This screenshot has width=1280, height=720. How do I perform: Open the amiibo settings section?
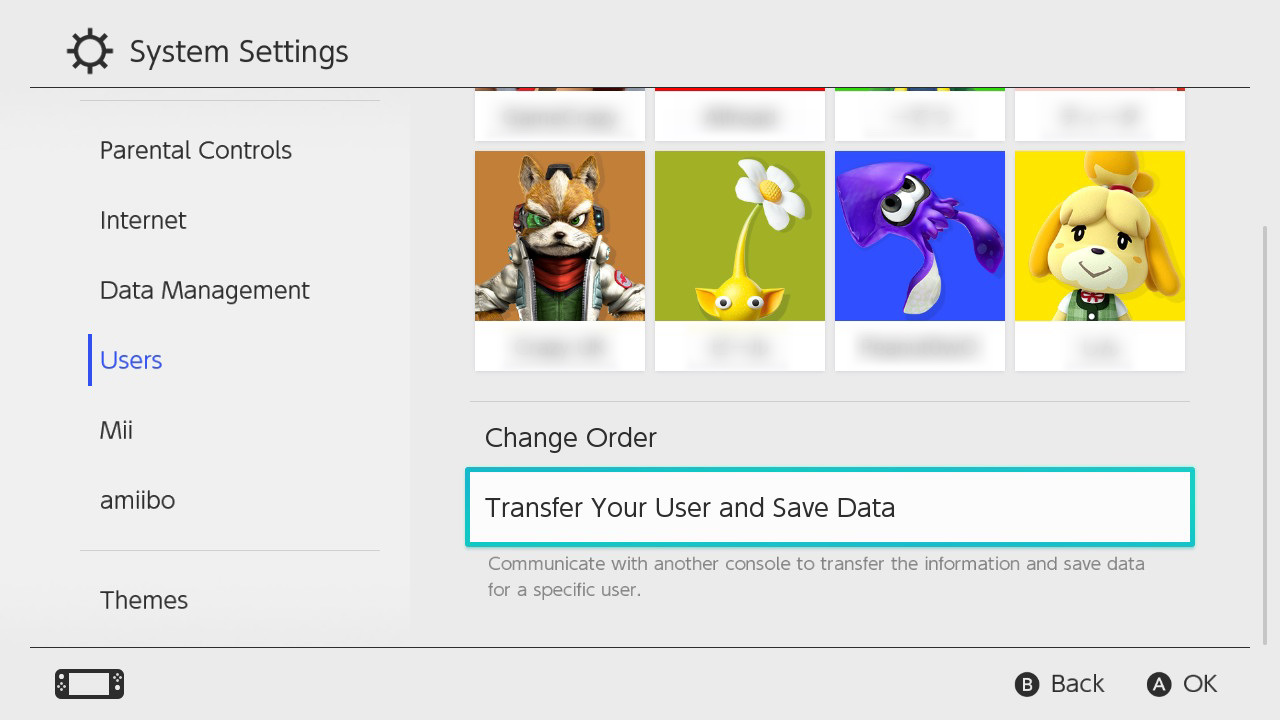(138, 500)
